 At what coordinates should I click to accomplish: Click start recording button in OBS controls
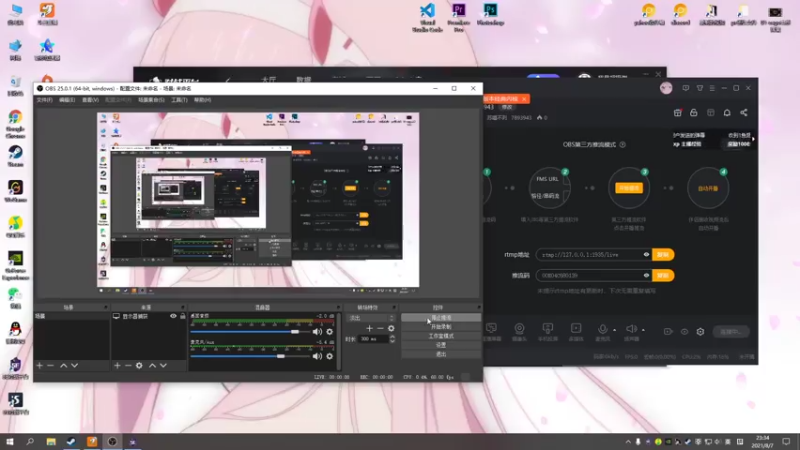tap(441, 327)
